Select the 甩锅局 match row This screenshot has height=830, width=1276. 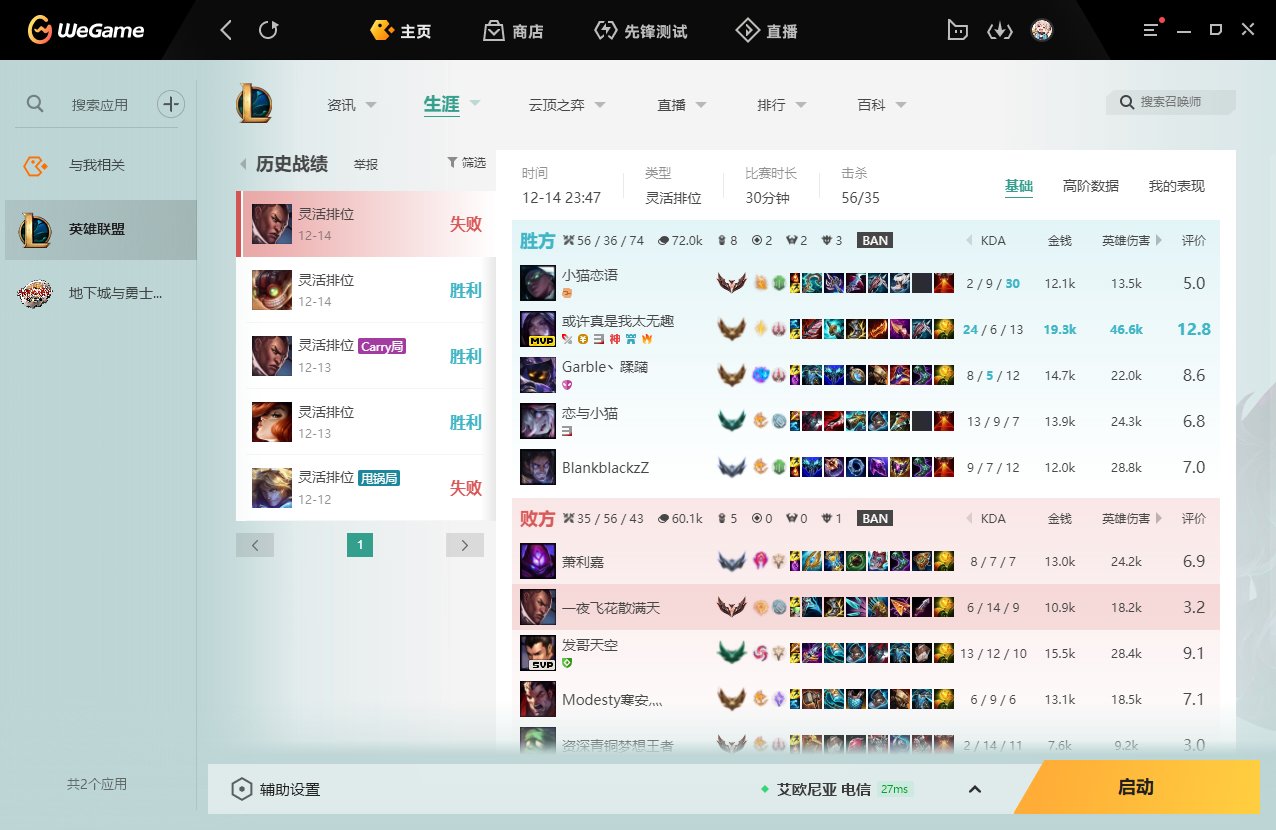pyautogui.click(x=366, y=488)
